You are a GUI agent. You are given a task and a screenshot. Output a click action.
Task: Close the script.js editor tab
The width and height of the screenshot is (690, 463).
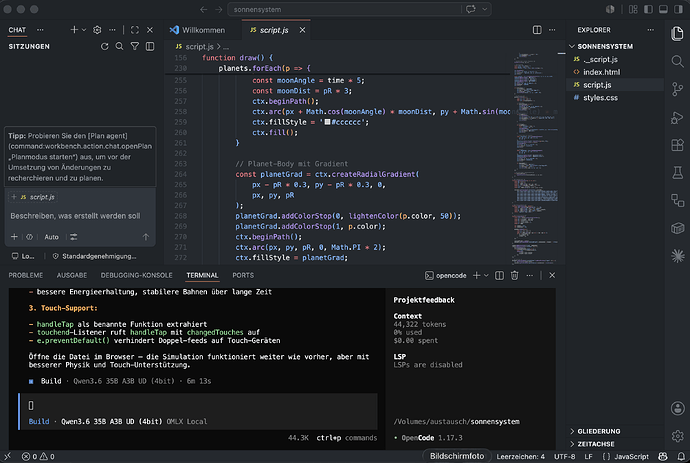pyautogui.click(x=302, y=30)
